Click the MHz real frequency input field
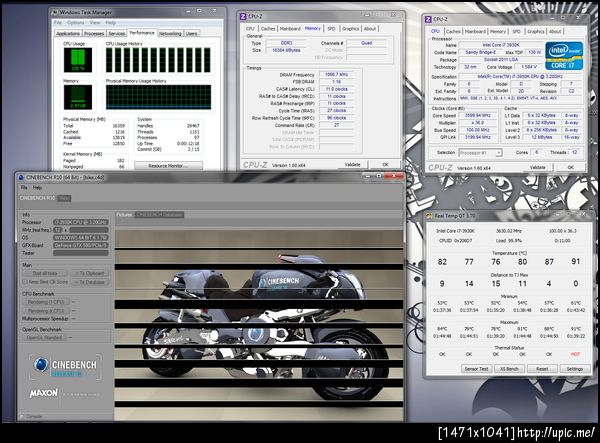600x443 pixels. point(89,230)
